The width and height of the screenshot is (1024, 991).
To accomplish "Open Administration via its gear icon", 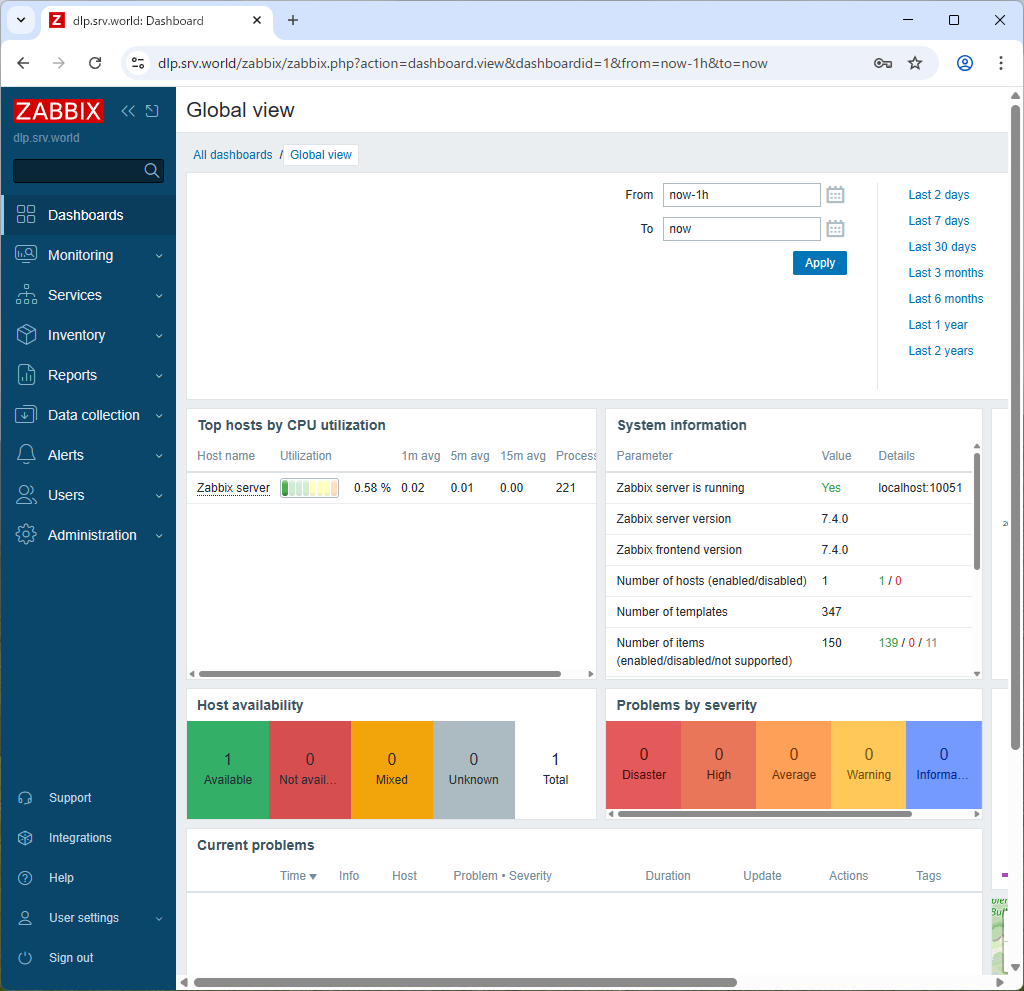I will (26, 535).
